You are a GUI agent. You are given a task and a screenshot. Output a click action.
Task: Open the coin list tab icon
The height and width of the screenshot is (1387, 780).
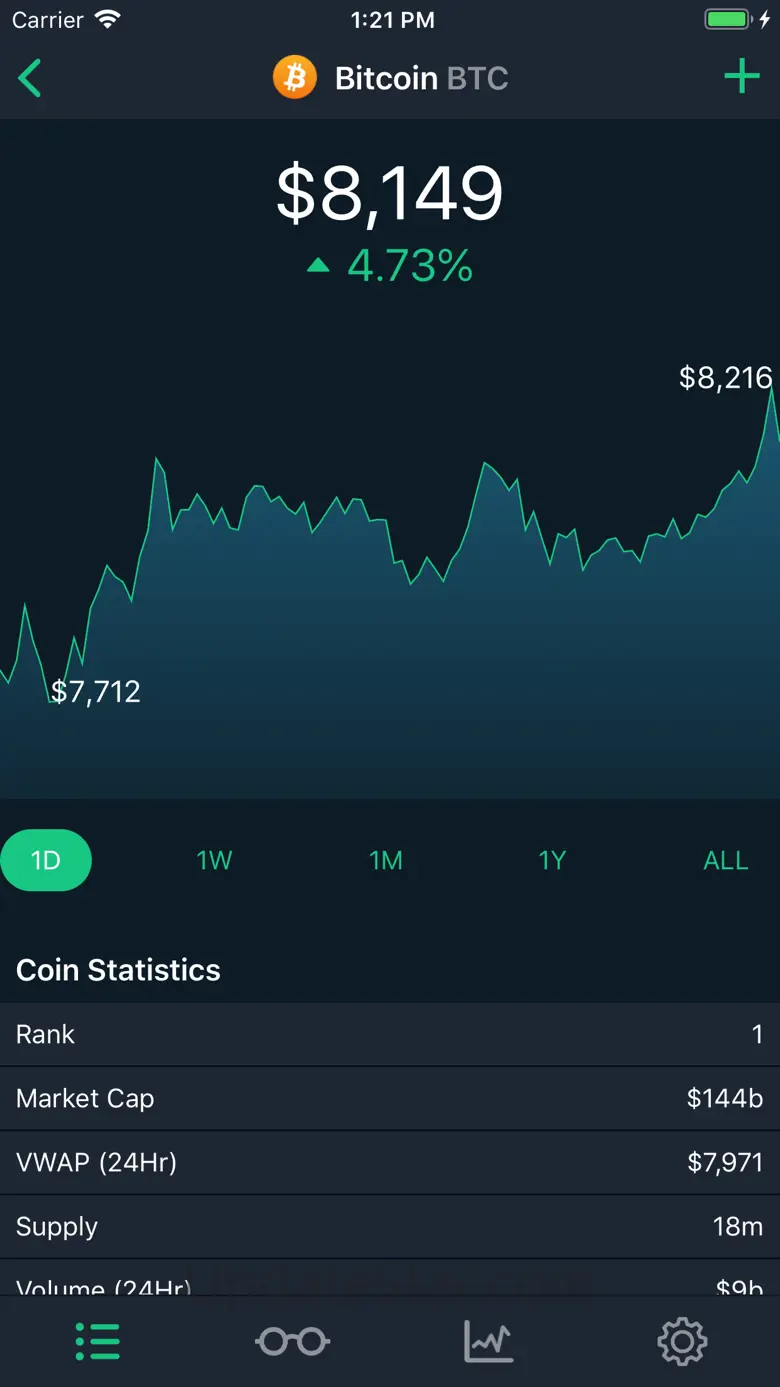(x=98, y=1341)
